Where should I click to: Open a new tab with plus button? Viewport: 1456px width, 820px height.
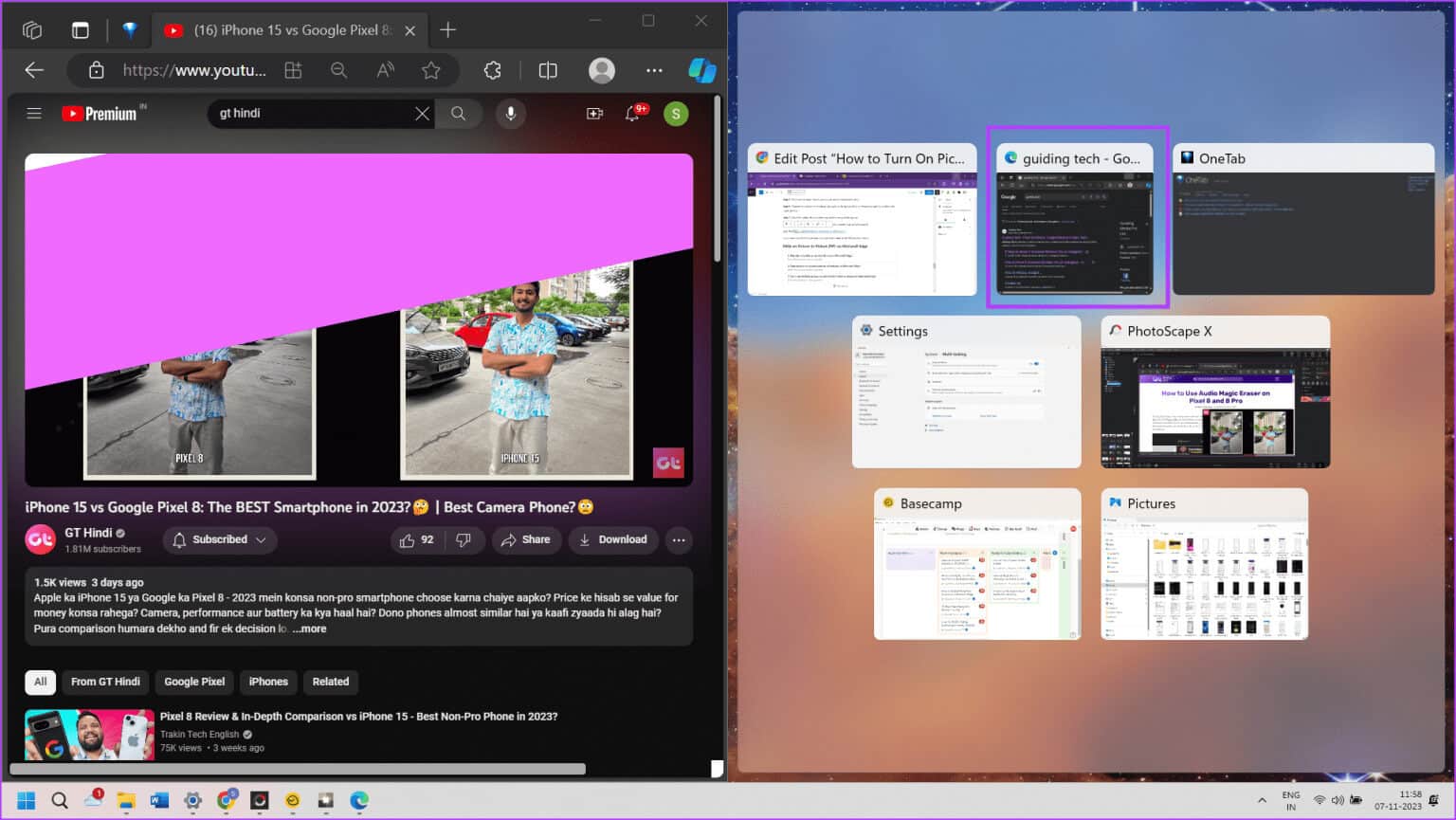(x=448, y=30)
